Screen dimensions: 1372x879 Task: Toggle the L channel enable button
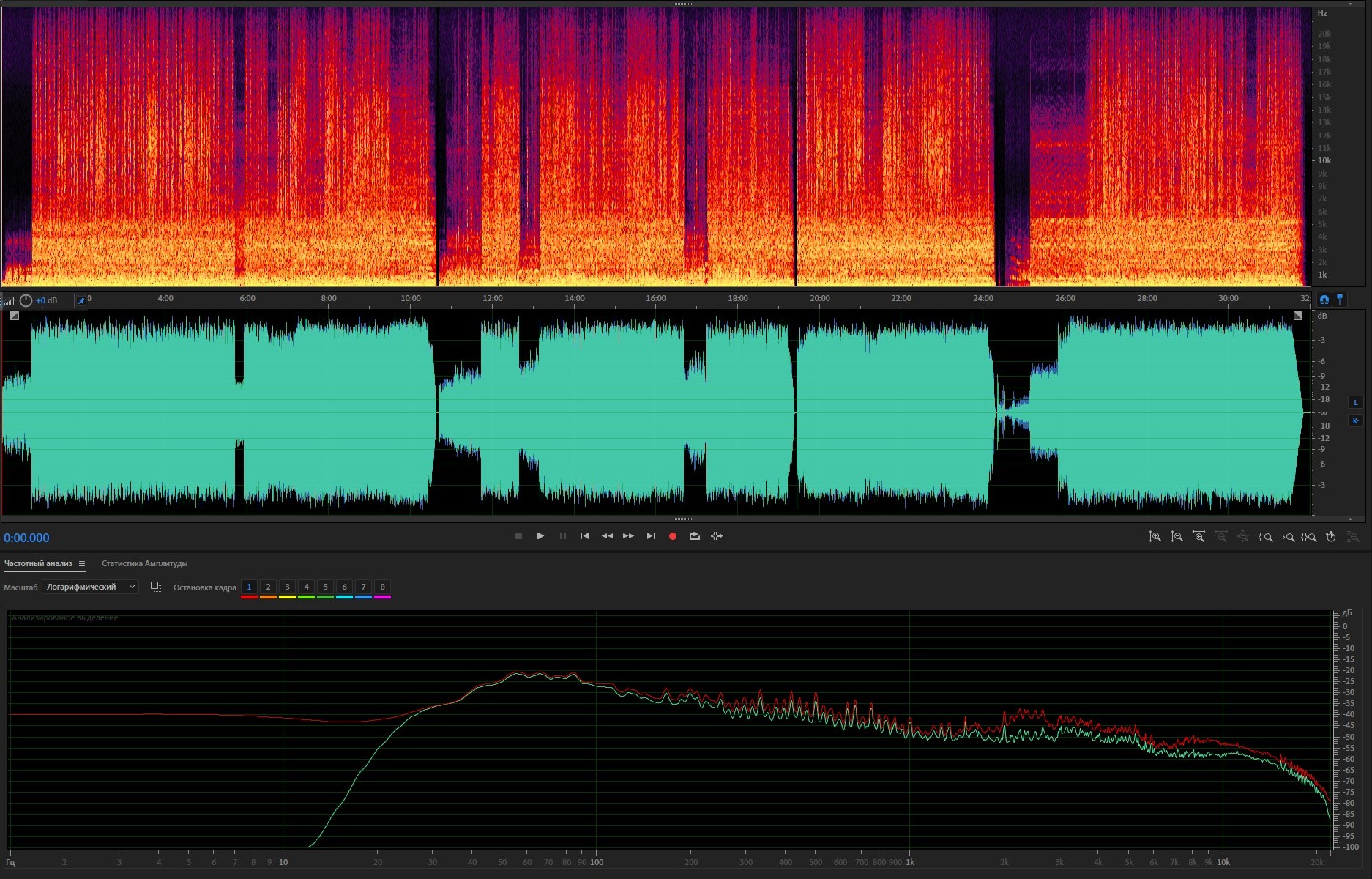pyautogui.click(x=1355, y=402)
